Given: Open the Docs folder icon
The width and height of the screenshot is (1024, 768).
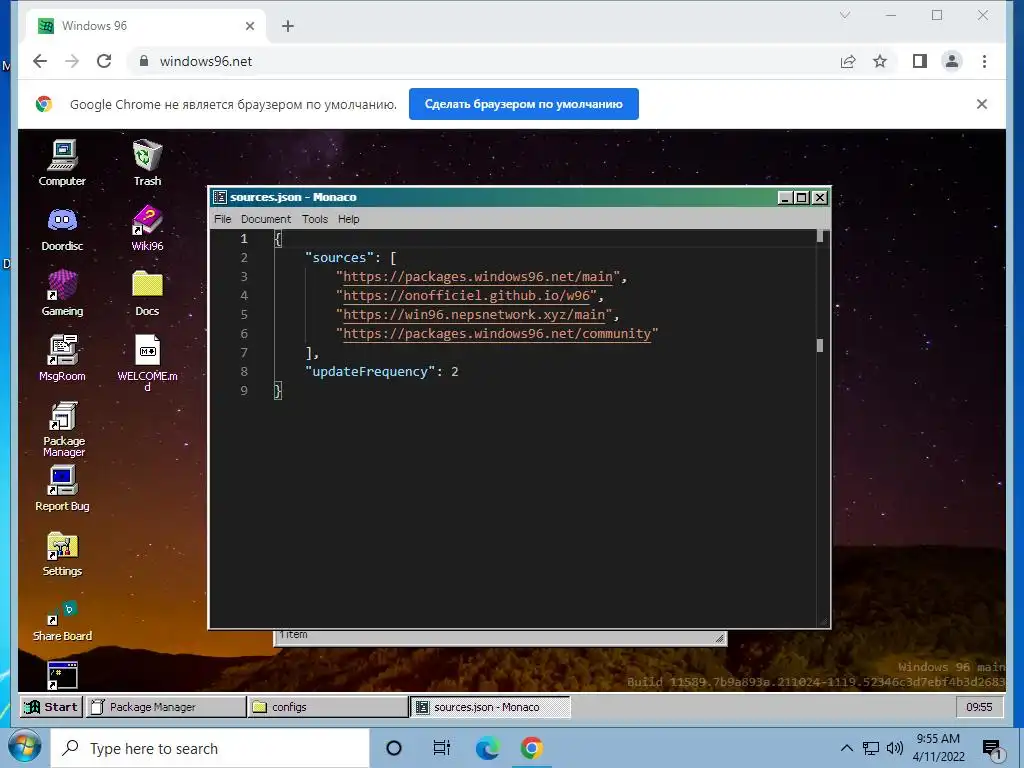Looking at the screenshot, I should (x=147, y=293).
